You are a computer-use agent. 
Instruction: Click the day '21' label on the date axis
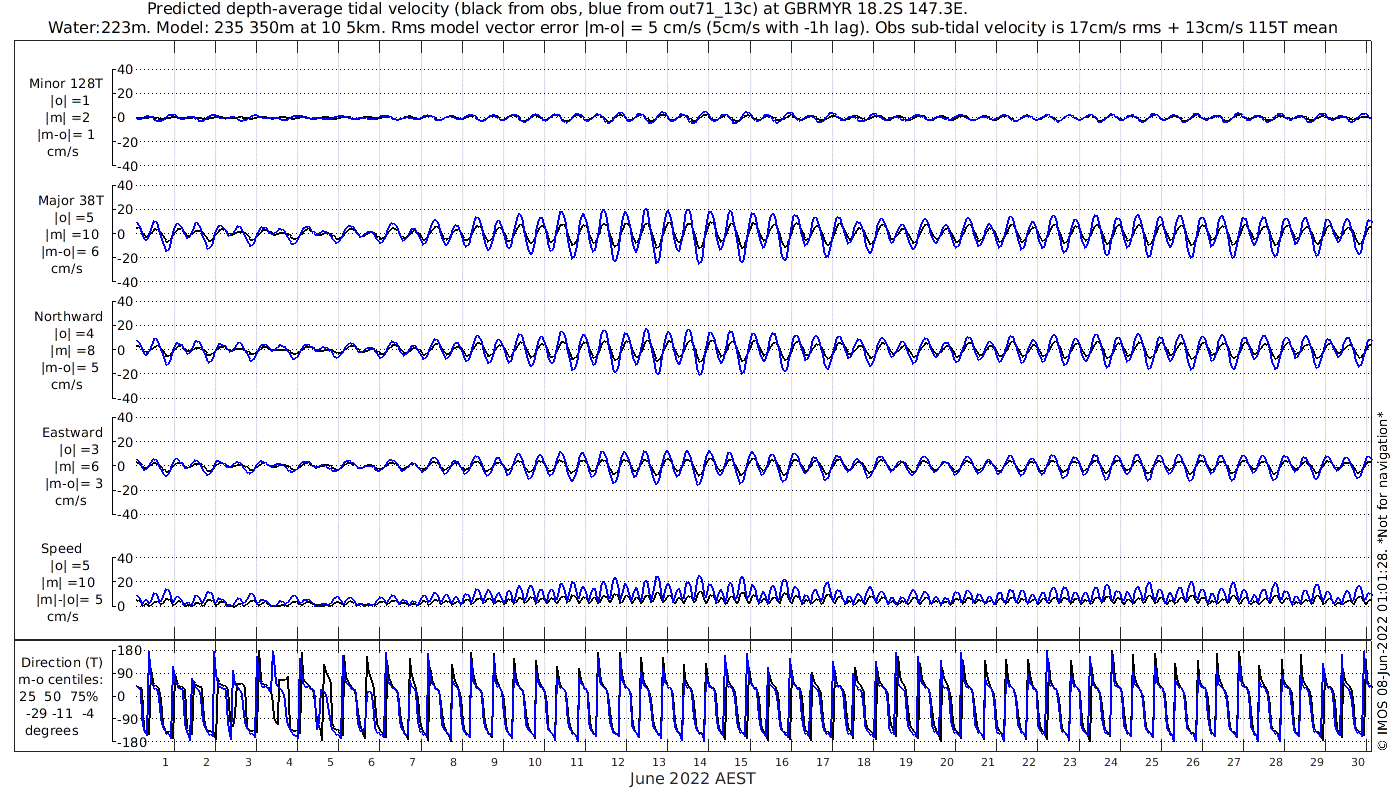click(x=987, y=762)
